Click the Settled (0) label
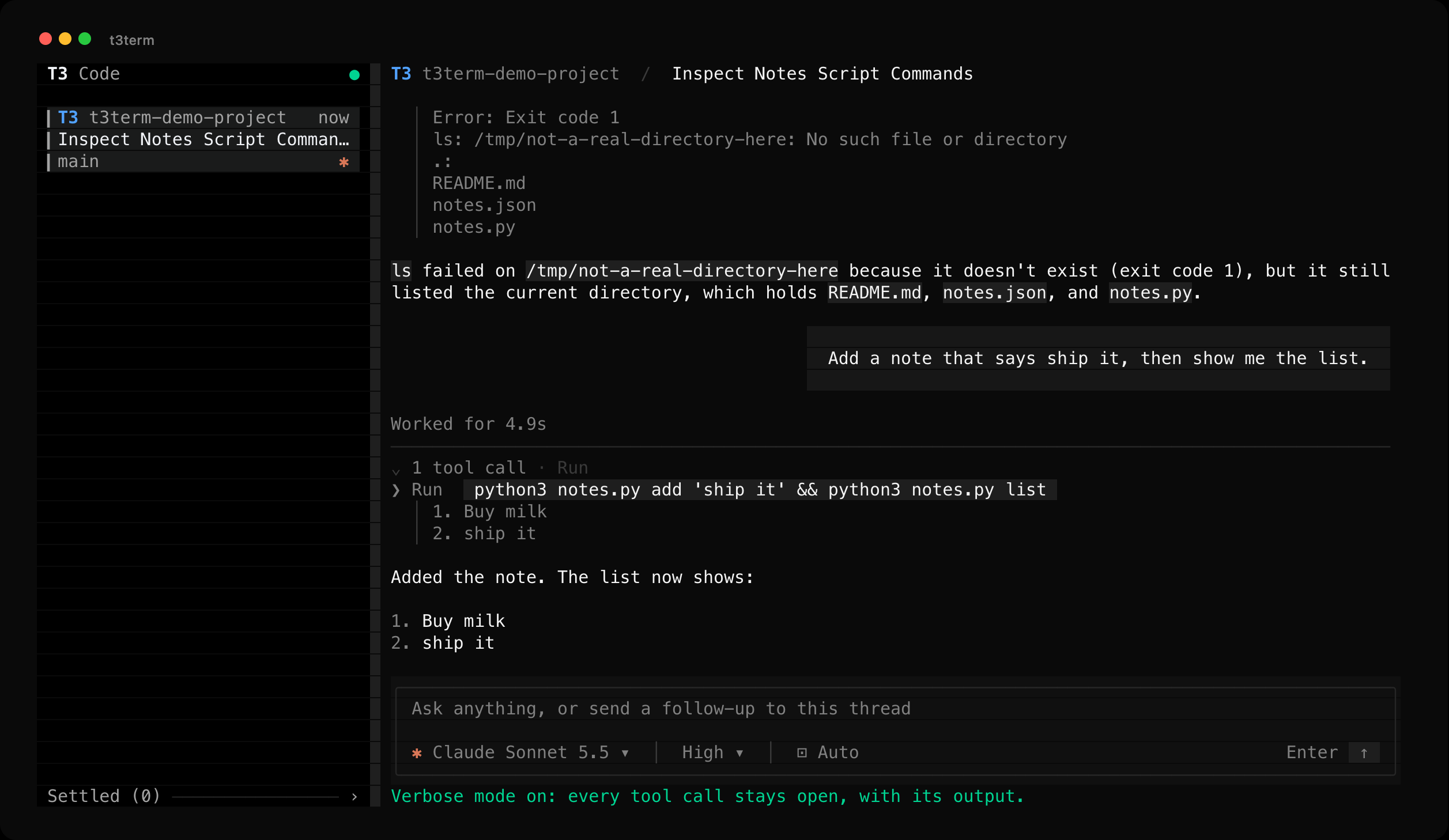 pyautogui.click(x=104, y=796)
